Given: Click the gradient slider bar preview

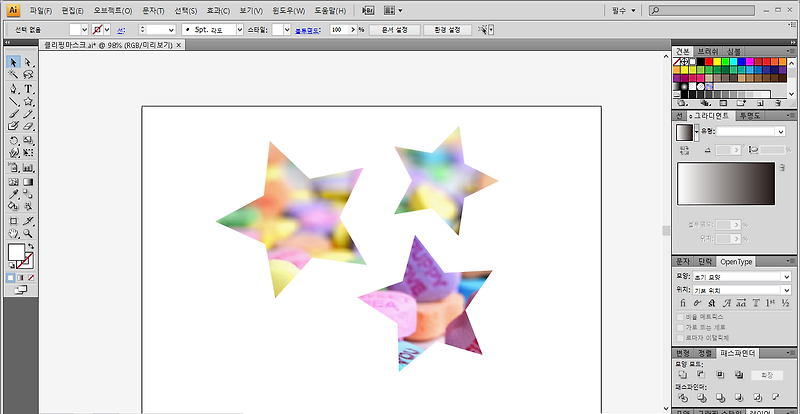Looking at the screenshot, I should click(x=726, y=184).
